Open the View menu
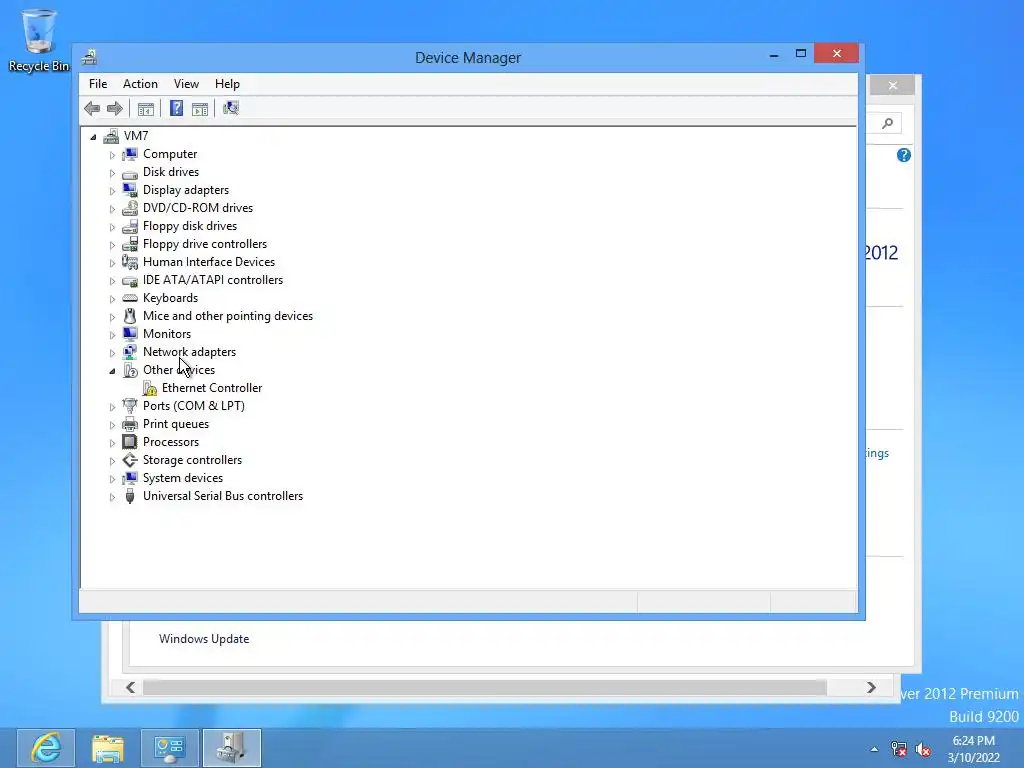1024x768 pixels. click(186, 84)
